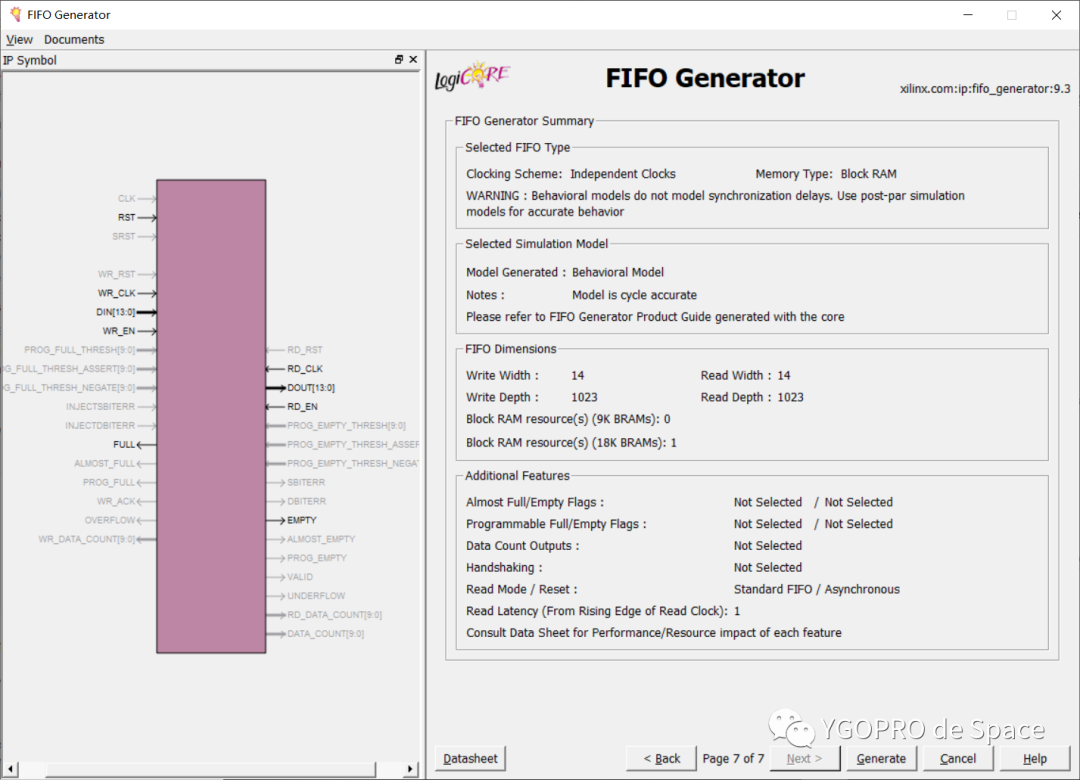Click the grayed WR_DATA_COUNT[9:0] port label

click(87, 539)
